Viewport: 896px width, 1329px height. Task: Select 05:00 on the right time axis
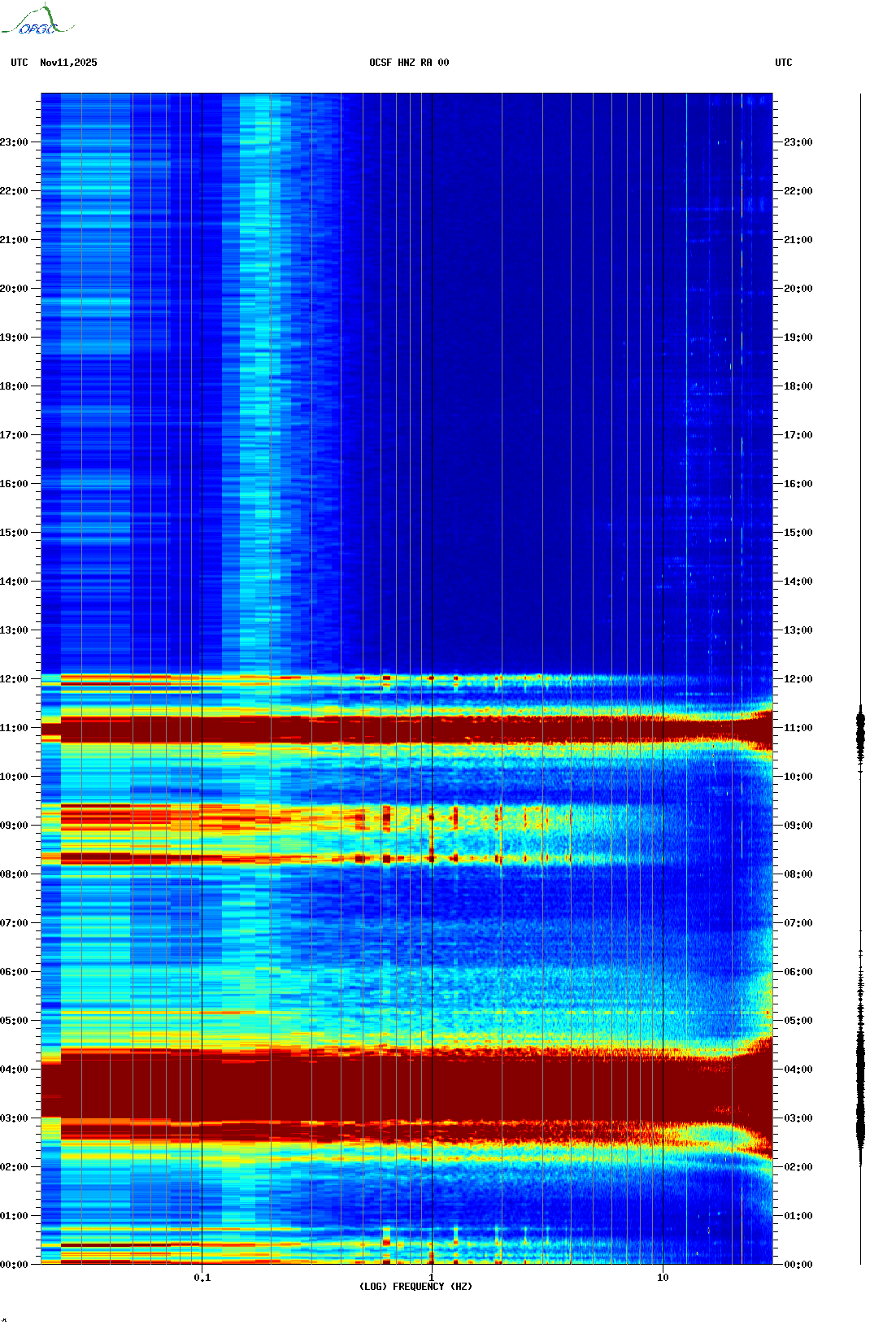click(x=798, y=1021)
